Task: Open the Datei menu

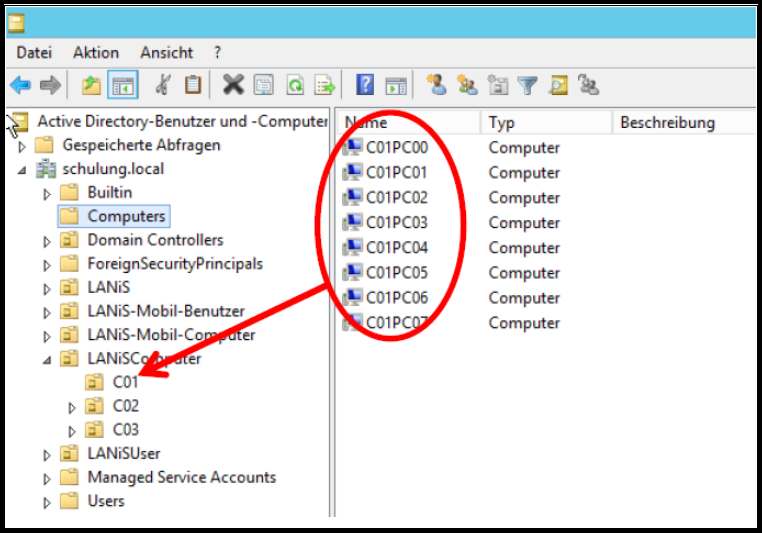Action: [34, 52]
